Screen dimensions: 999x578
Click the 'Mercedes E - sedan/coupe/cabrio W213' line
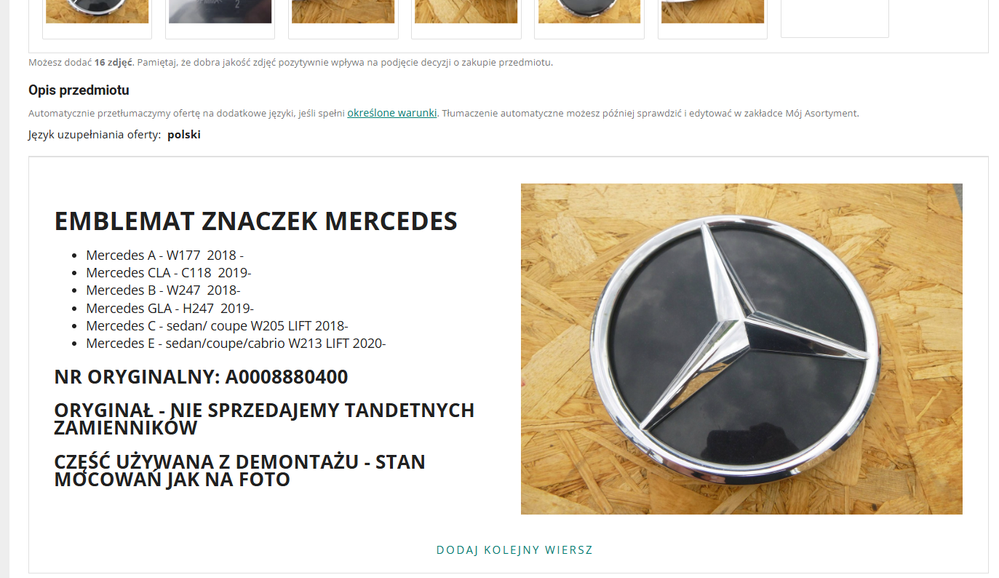(236, 343)
